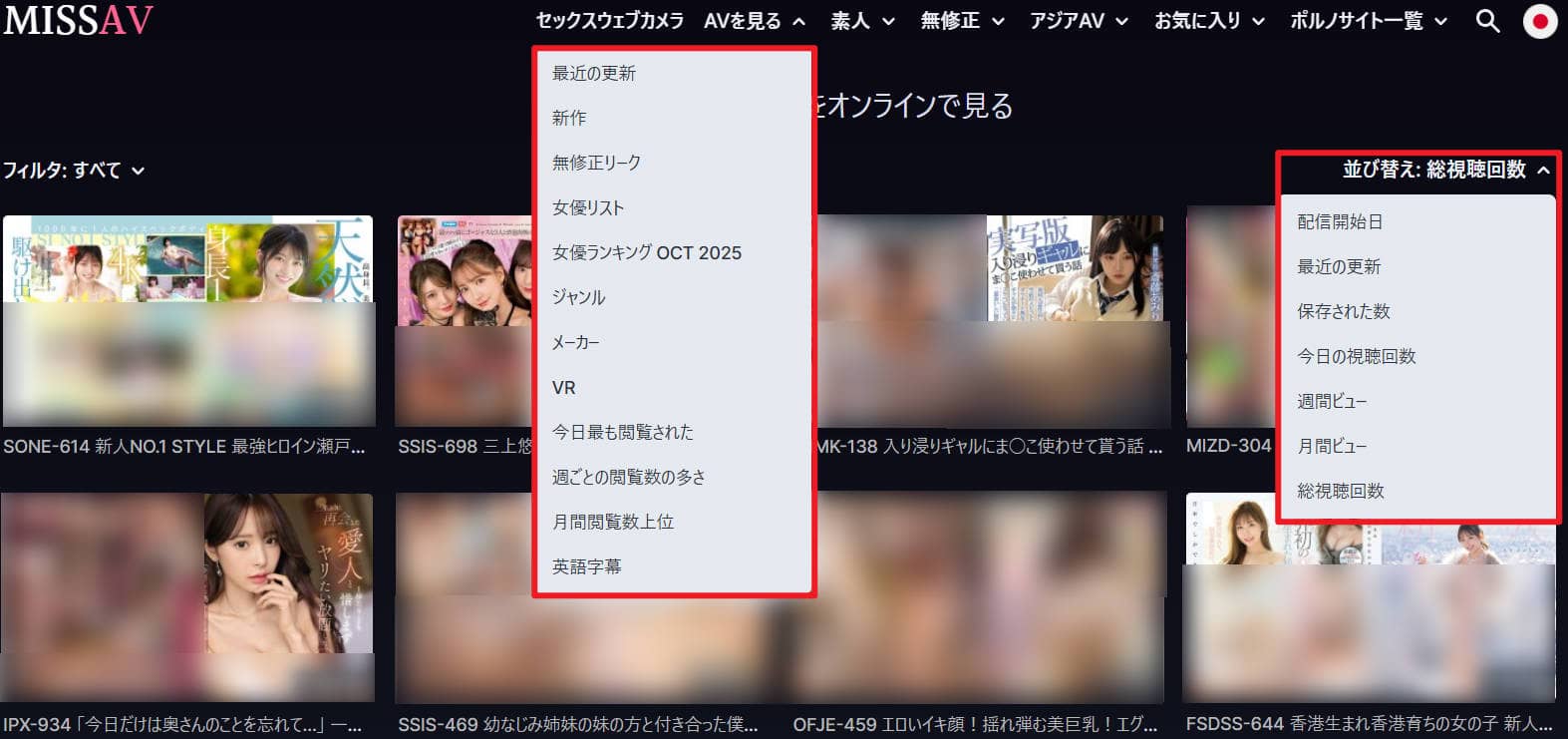This screenshot has height=739, width=1568.
Task: Select 女優リスト menu entry
Action: 588,207
